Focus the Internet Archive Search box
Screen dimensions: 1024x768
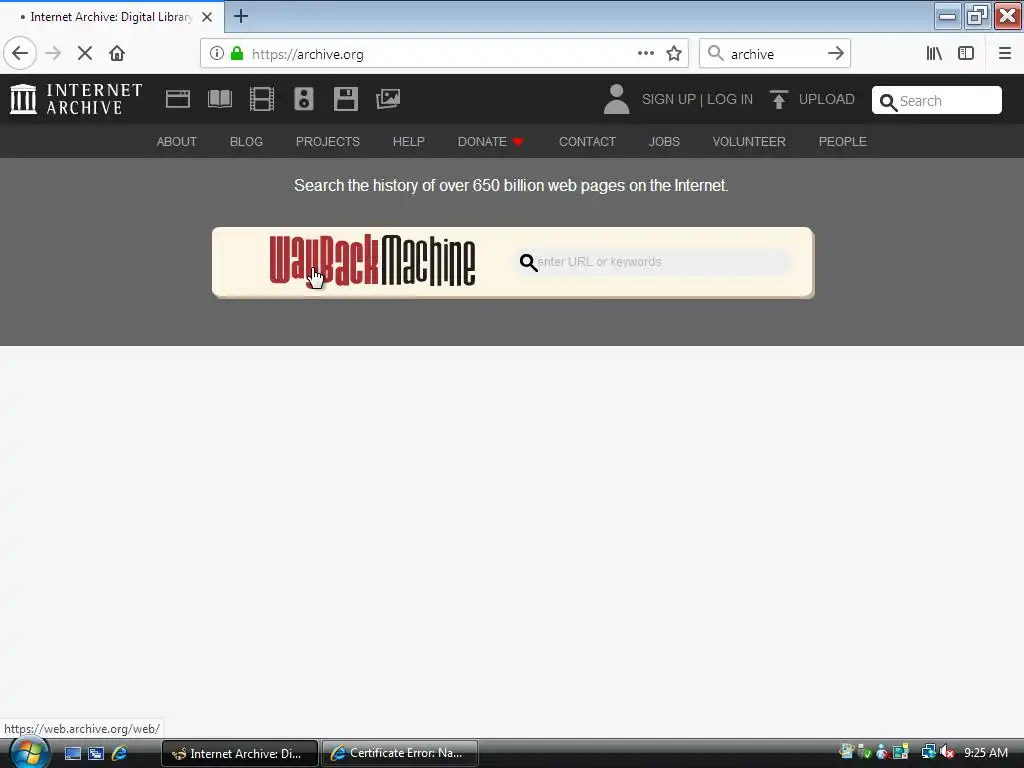coord(936,101)
